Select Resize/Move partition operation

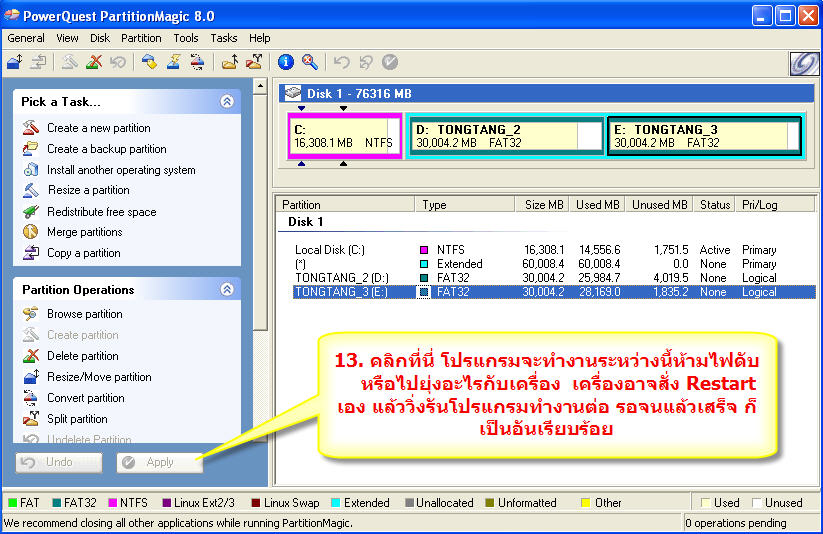coord(99,377)
